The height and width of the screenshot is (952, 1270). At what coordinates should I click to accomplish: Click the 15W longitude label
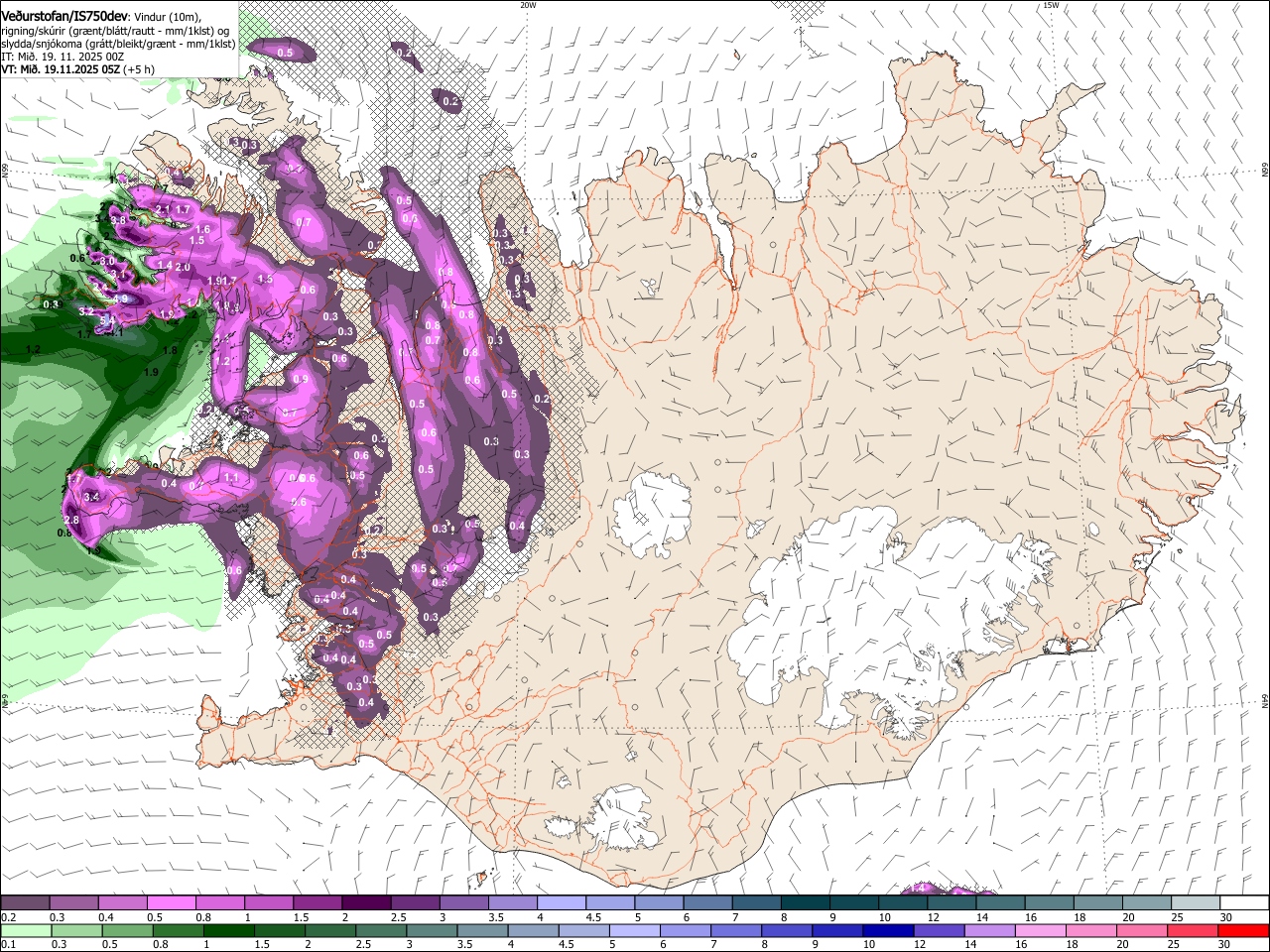[1051, 5]
